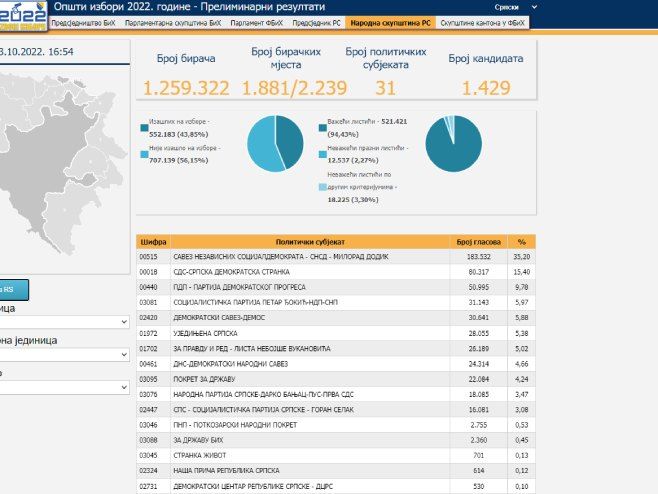Go to the Предсједник РС tab
Screen dimensions: 658x494
coord(317,21)
